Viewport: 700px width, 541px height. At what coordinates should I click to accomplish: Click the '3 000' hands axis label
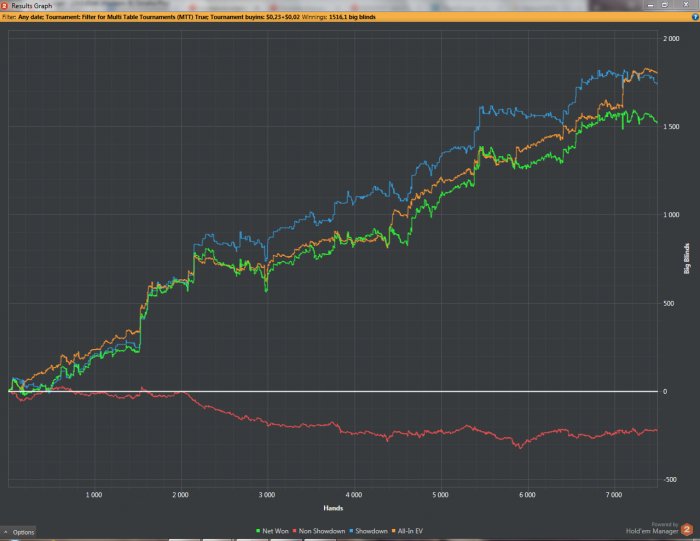pos(267,495)
